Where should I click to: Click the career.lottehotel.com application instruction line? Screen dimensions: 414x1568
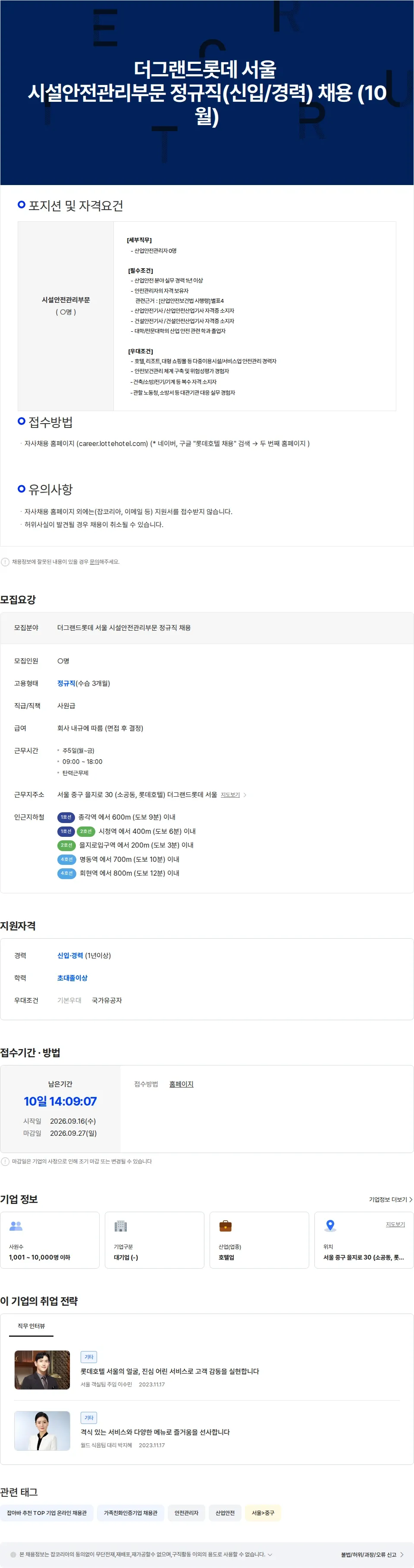(x=167, y=444)
